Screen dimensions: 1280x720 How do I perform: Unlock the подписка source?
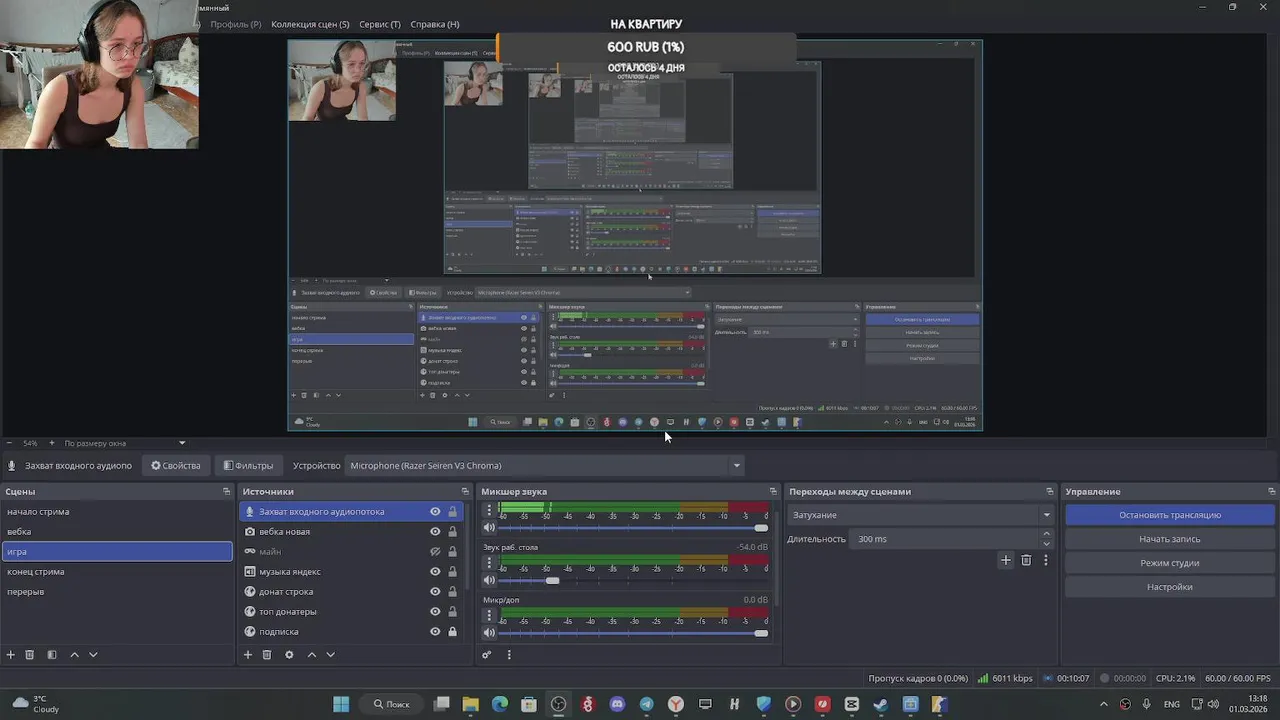click(x=452, y=632)
